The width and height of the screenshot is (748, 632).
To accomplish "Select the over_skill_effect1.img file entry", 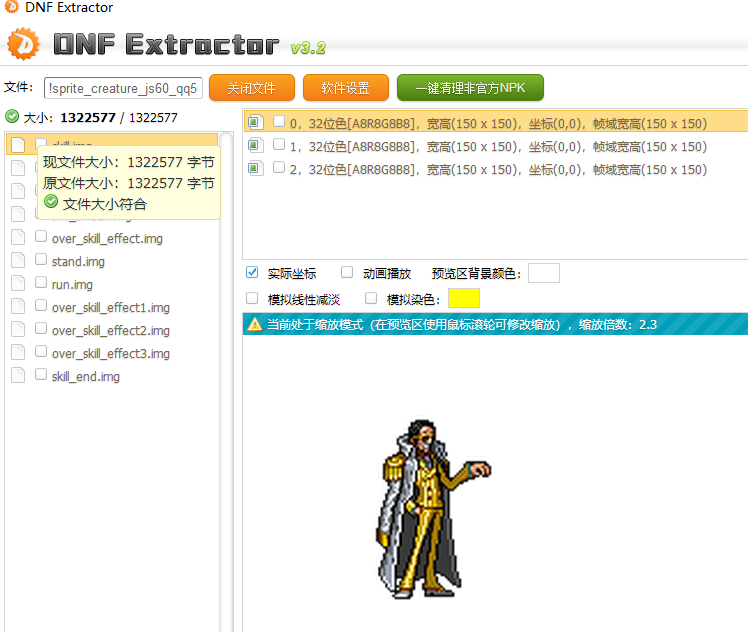I will point(111,308).
